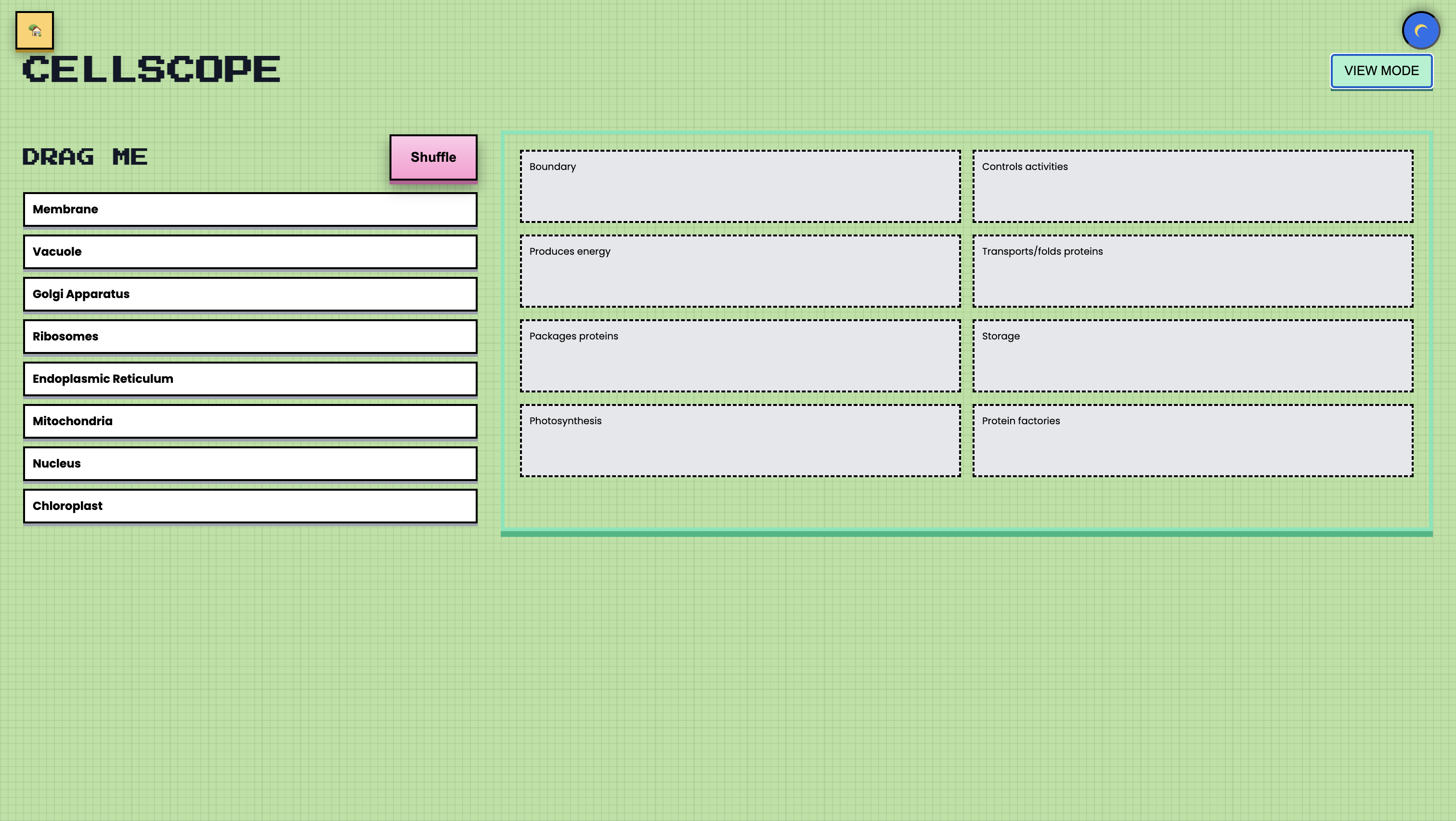Pick the Chloroplast card

250,506
